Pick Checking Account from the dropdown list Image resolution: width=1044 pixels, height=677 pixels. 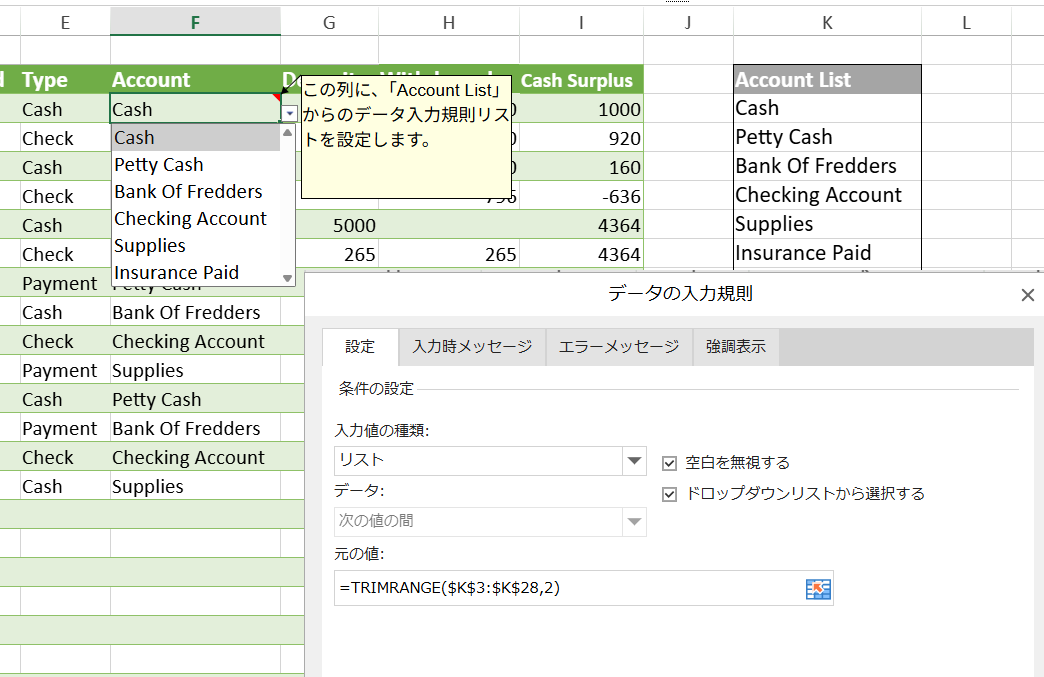(x=190, y=219)
